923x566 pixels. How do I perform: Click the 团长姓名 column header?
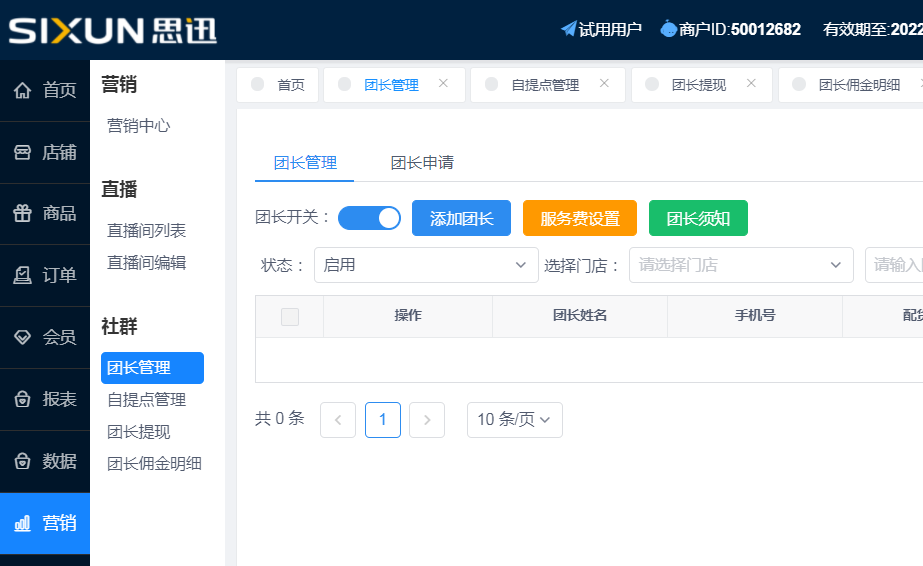(580, 315)
